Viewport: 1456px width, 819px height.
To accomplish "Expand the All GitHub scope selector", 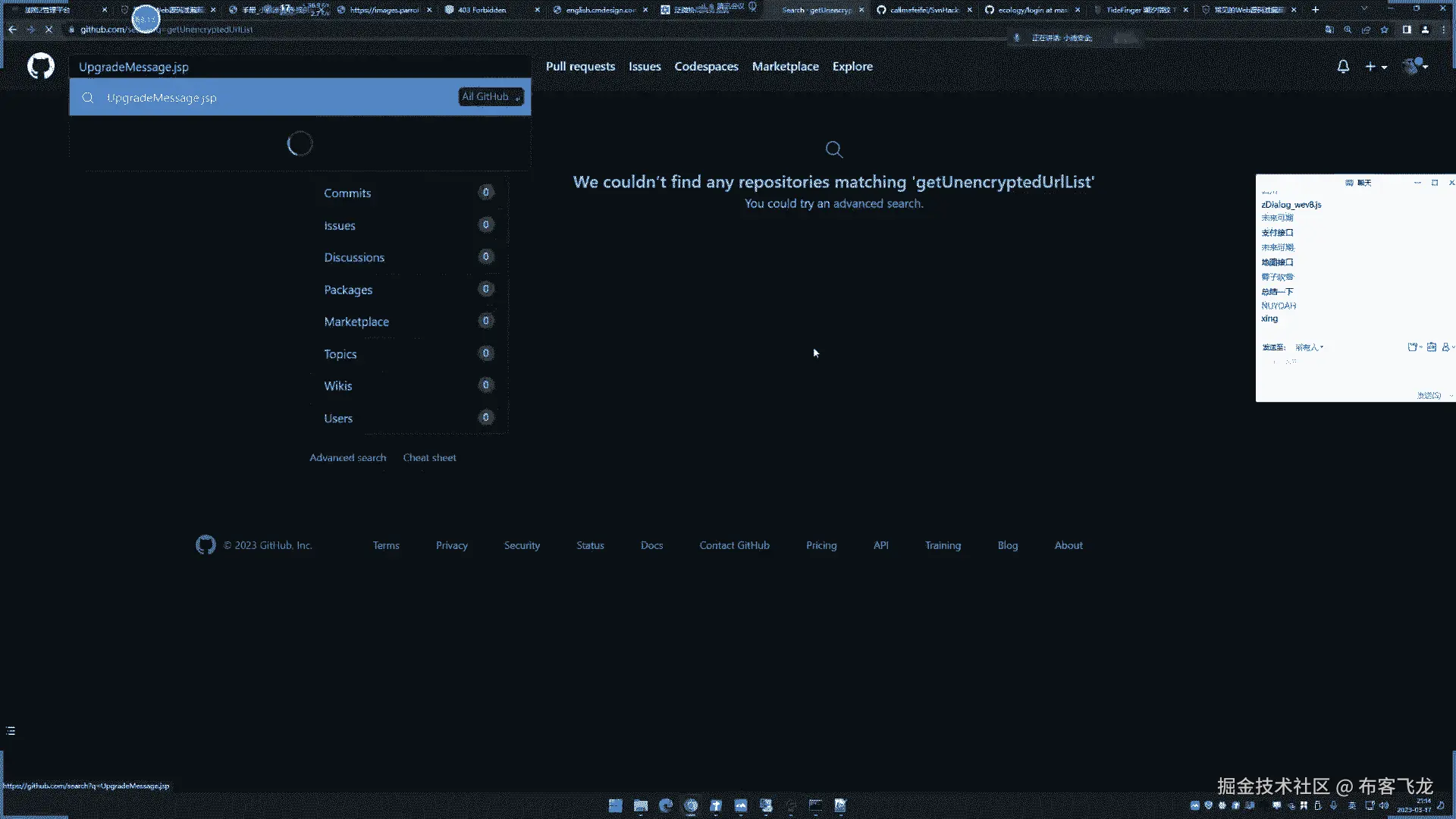I will 491,97.
